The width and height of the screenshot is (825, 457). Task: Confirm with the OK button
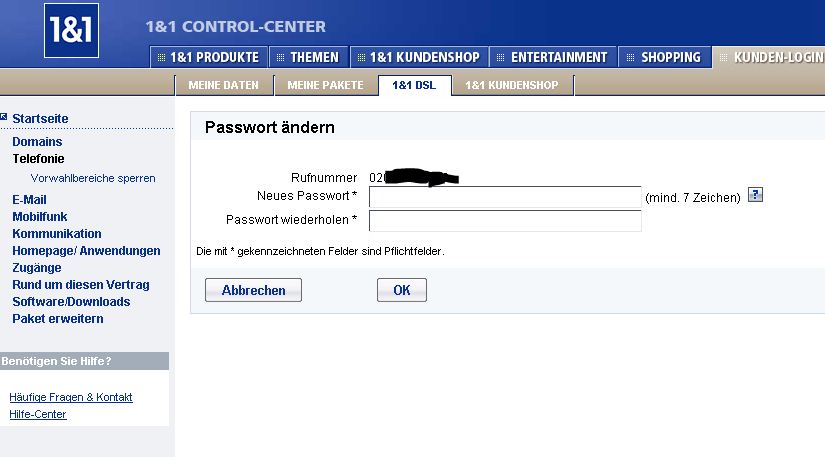(x=402, y=291)
